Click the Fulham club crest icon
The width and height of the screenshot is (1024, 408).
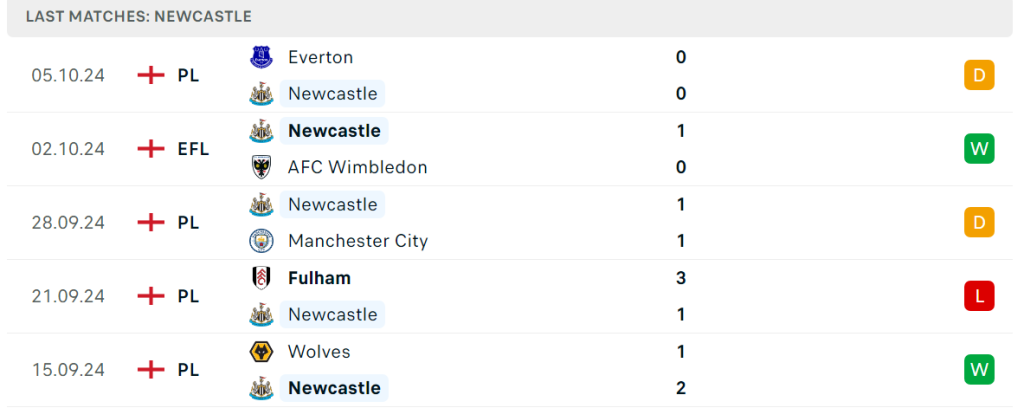click(x=261, y=278)
